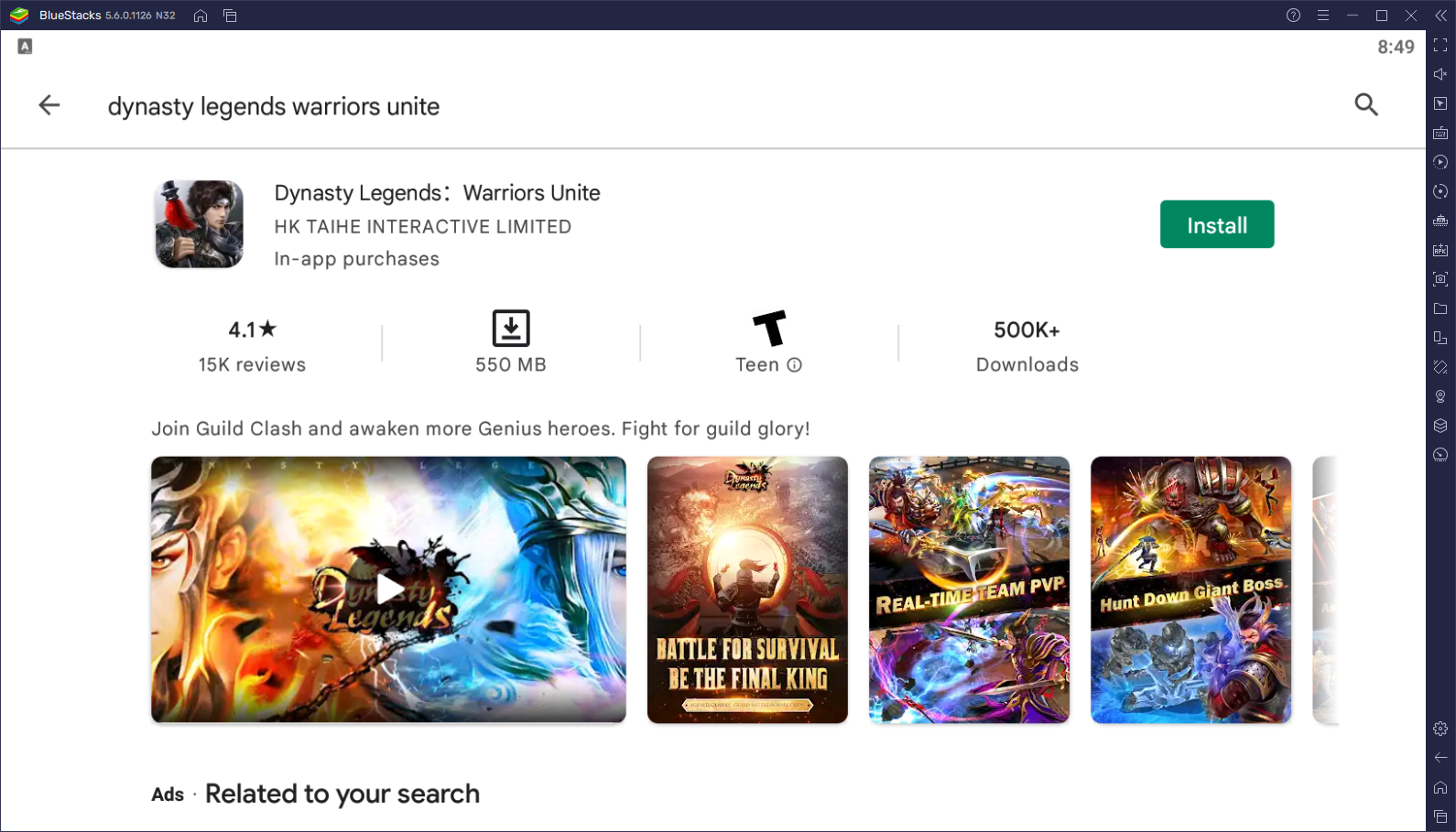Go back using the Play Store back arrow

coord(49,105)
